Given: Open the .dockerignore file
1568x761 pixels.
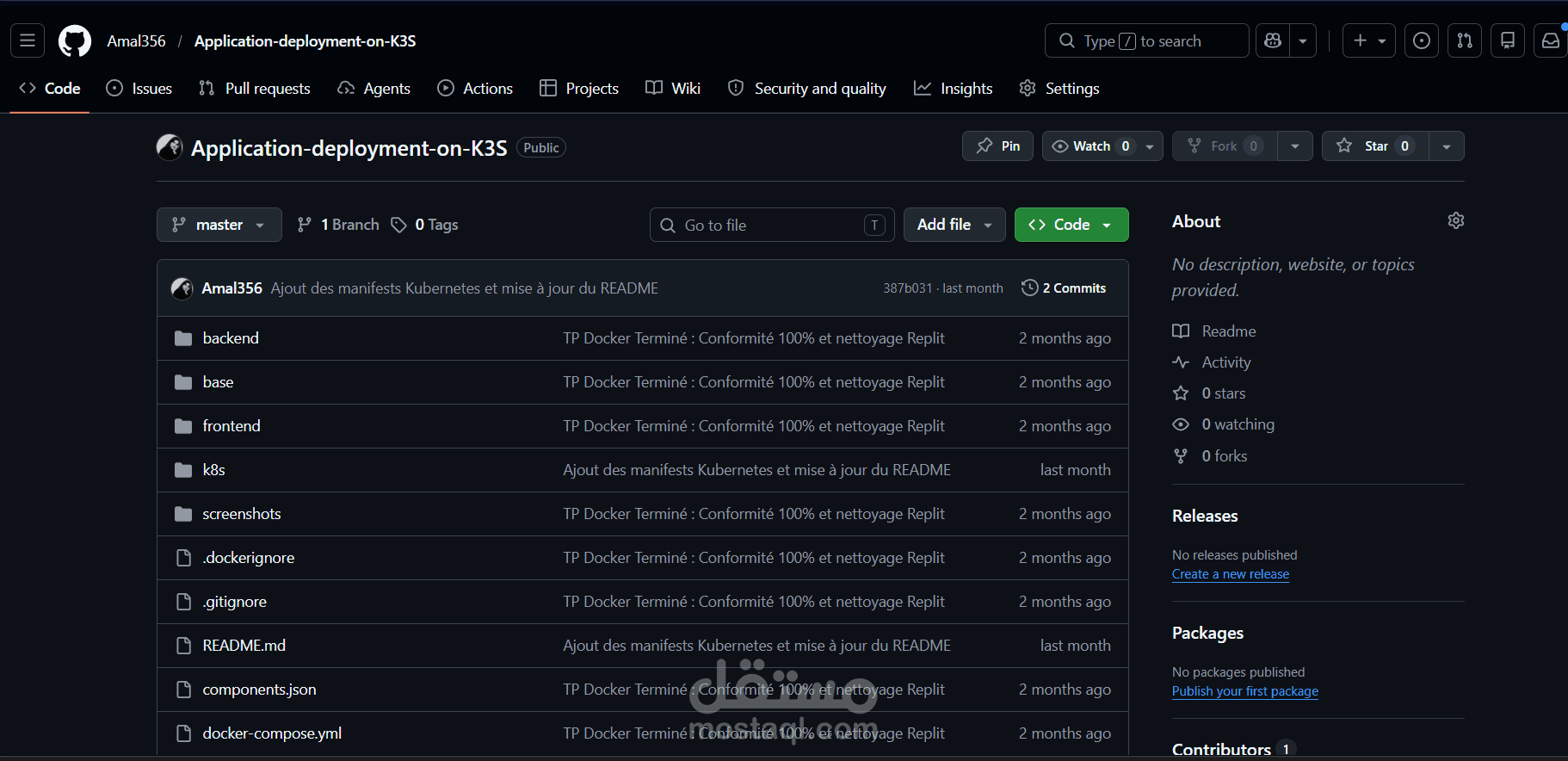Looking at the screenshot, I should click(249, 558).
